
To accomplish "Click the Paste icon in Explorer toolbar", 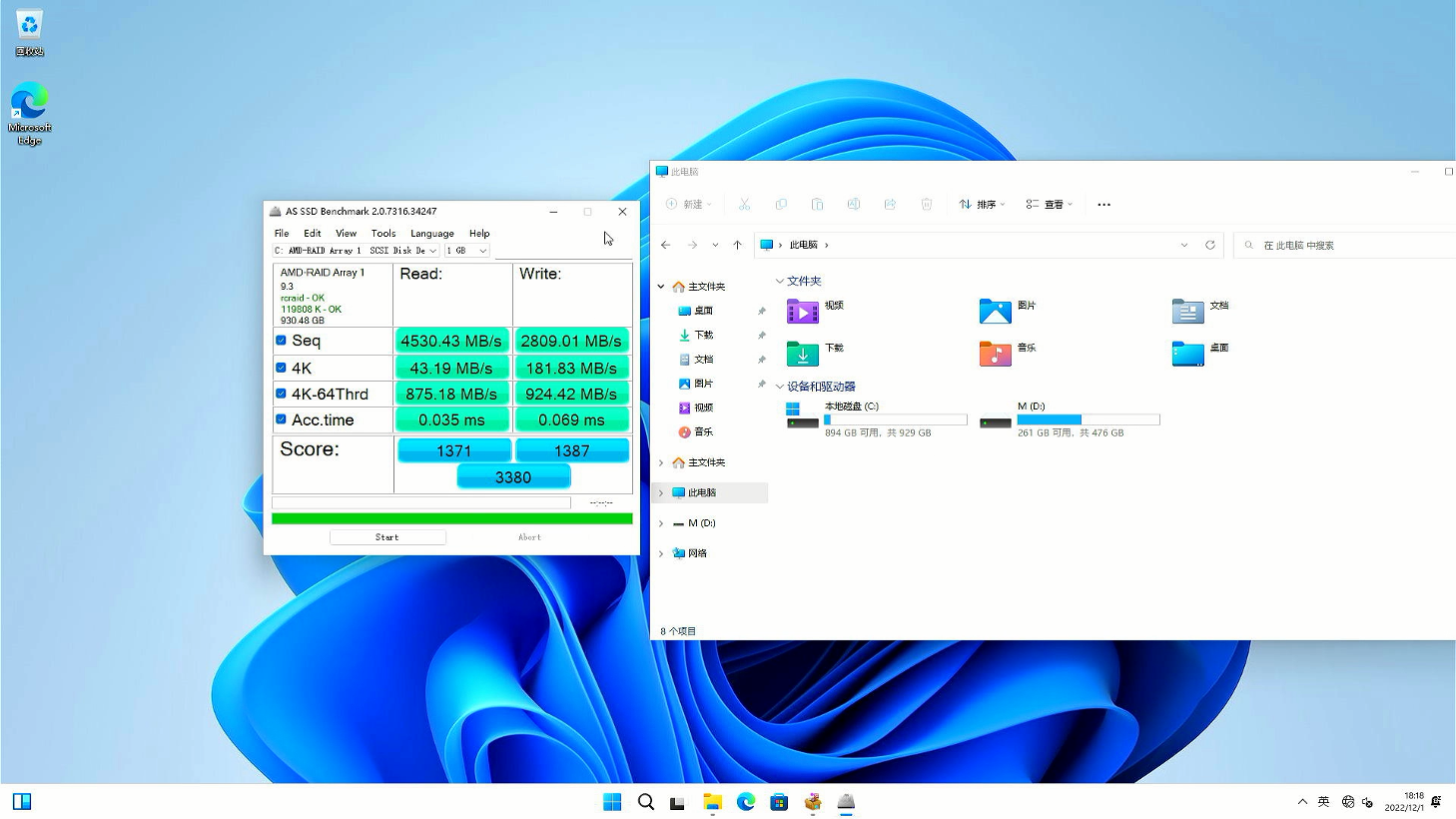I will [817, 204].
